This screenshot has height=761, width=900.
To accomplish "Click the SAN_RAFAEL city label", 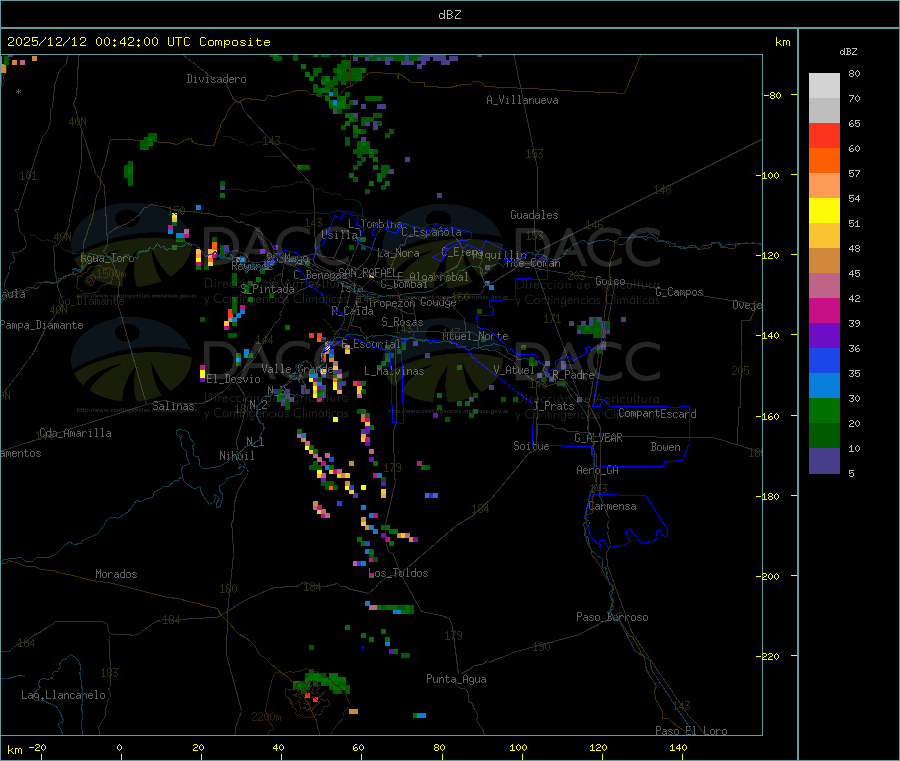I will point(367,272).
